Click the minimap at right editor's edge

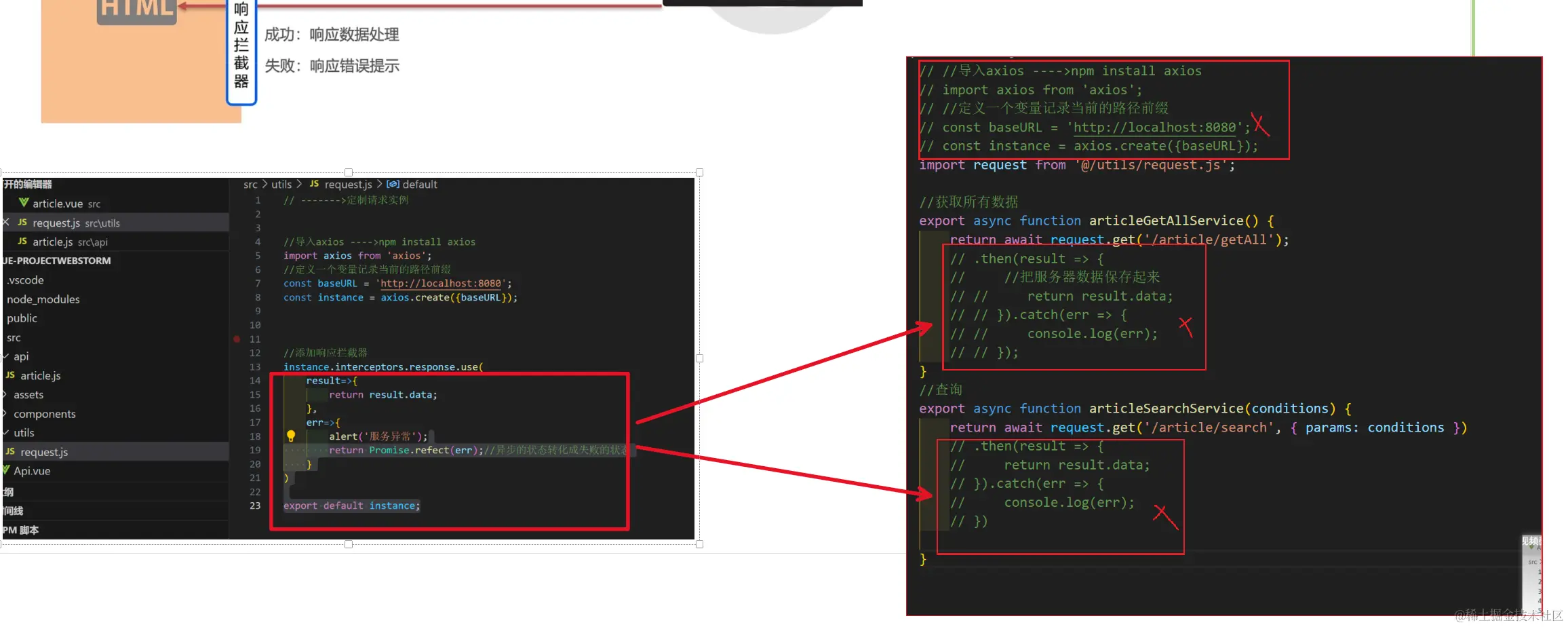(x=1532, y=573)
